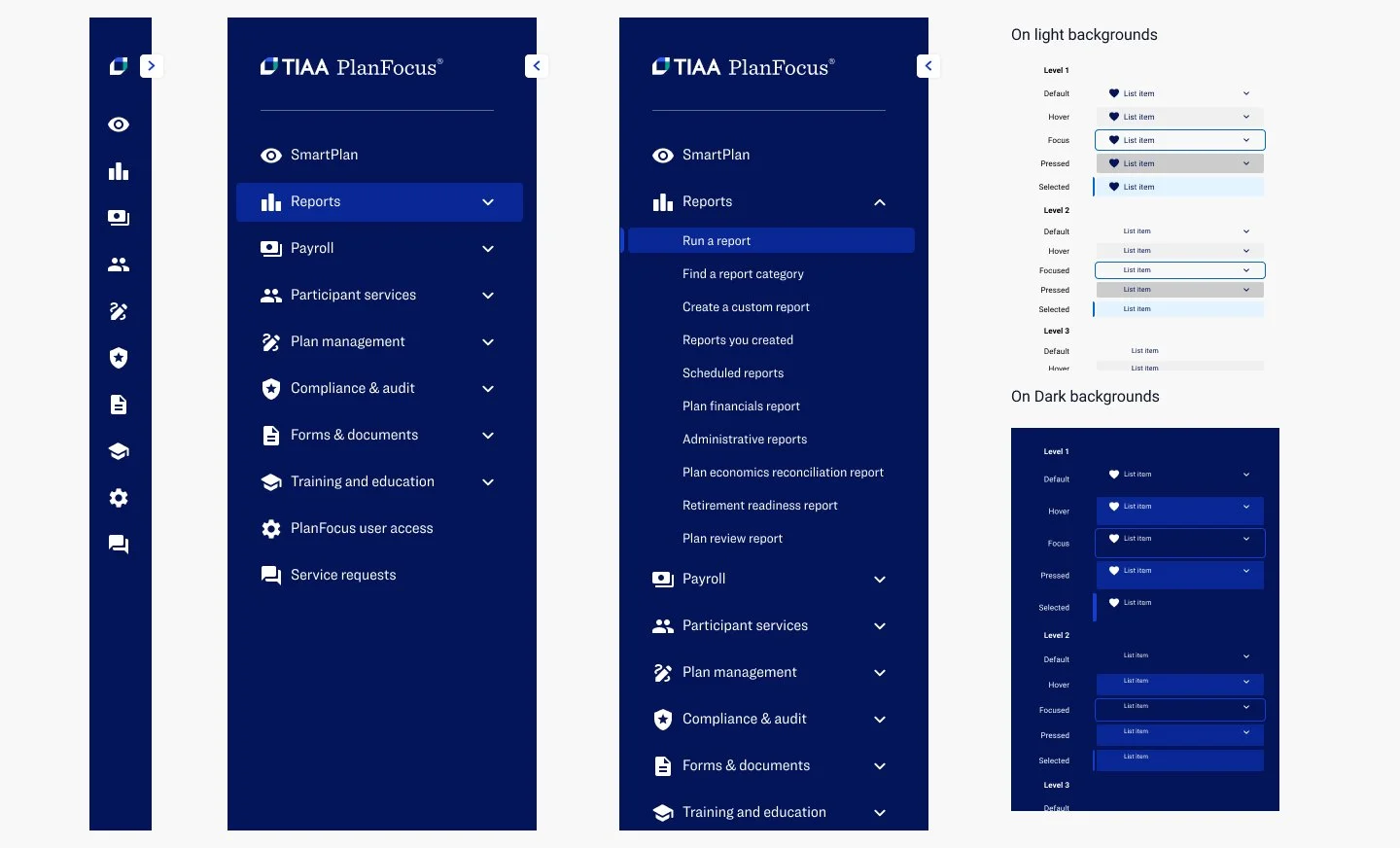Click the gear icon beside PlanFocus user access
The width and height of the screenshot is (1400, 848).
(271, 529)
